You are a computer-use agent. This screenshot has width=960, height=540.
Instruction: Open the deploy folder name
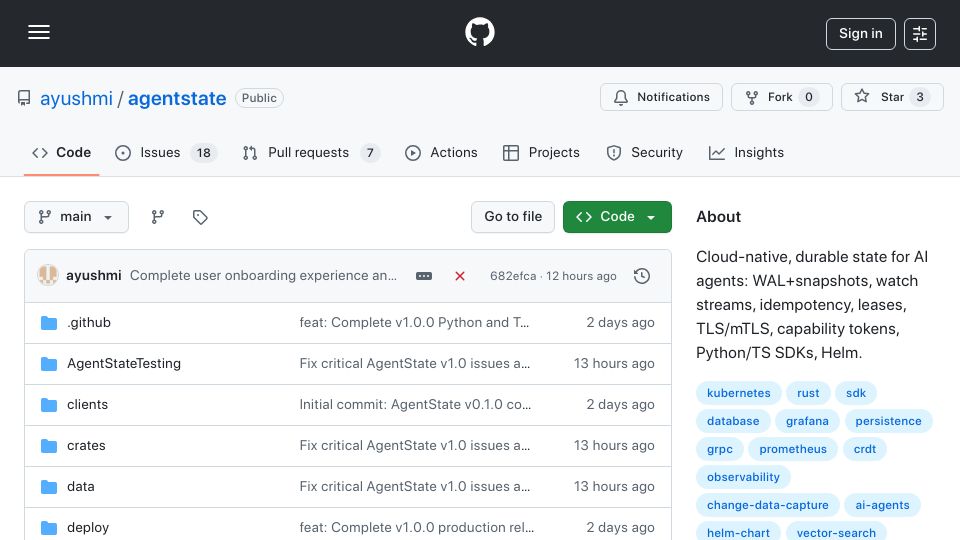point(88,528)
